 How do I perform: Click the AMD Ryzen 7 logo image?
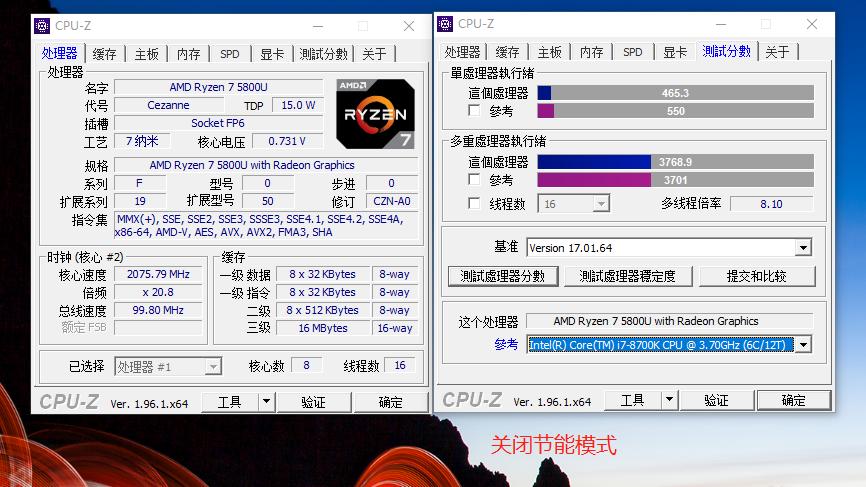(x=376, y=114)
